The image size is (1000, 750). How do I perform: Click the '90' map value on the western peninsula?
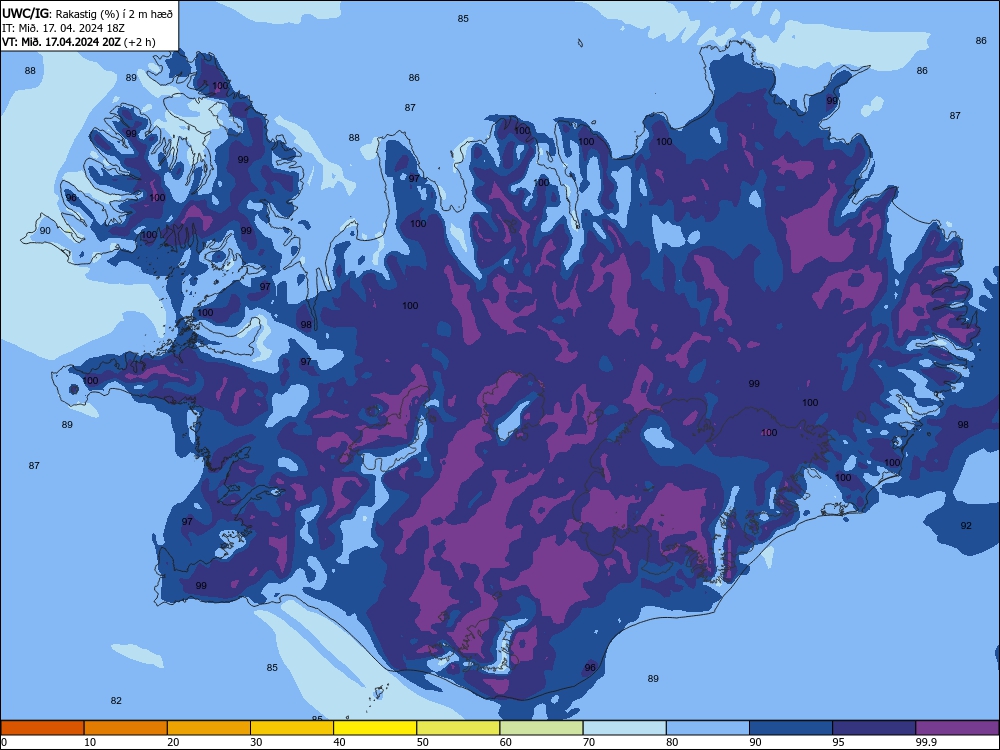point(45,230)
